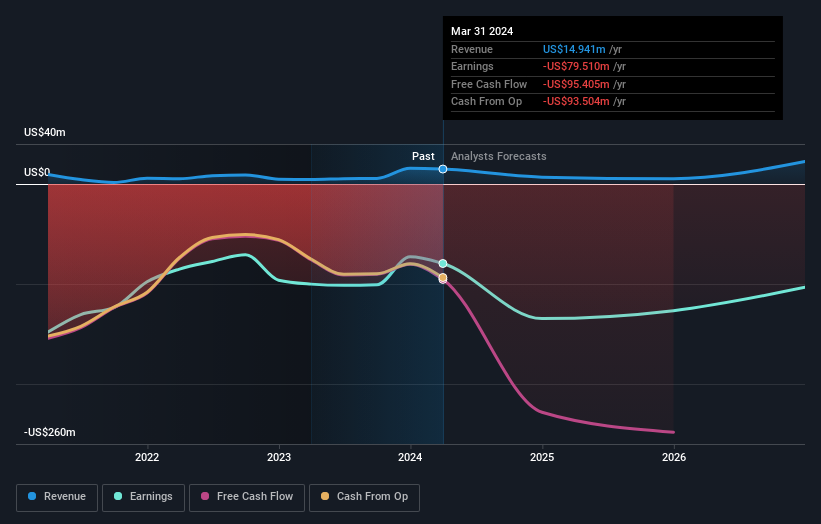Click the -US$93.504m cash from op value

tap(576, 102)
